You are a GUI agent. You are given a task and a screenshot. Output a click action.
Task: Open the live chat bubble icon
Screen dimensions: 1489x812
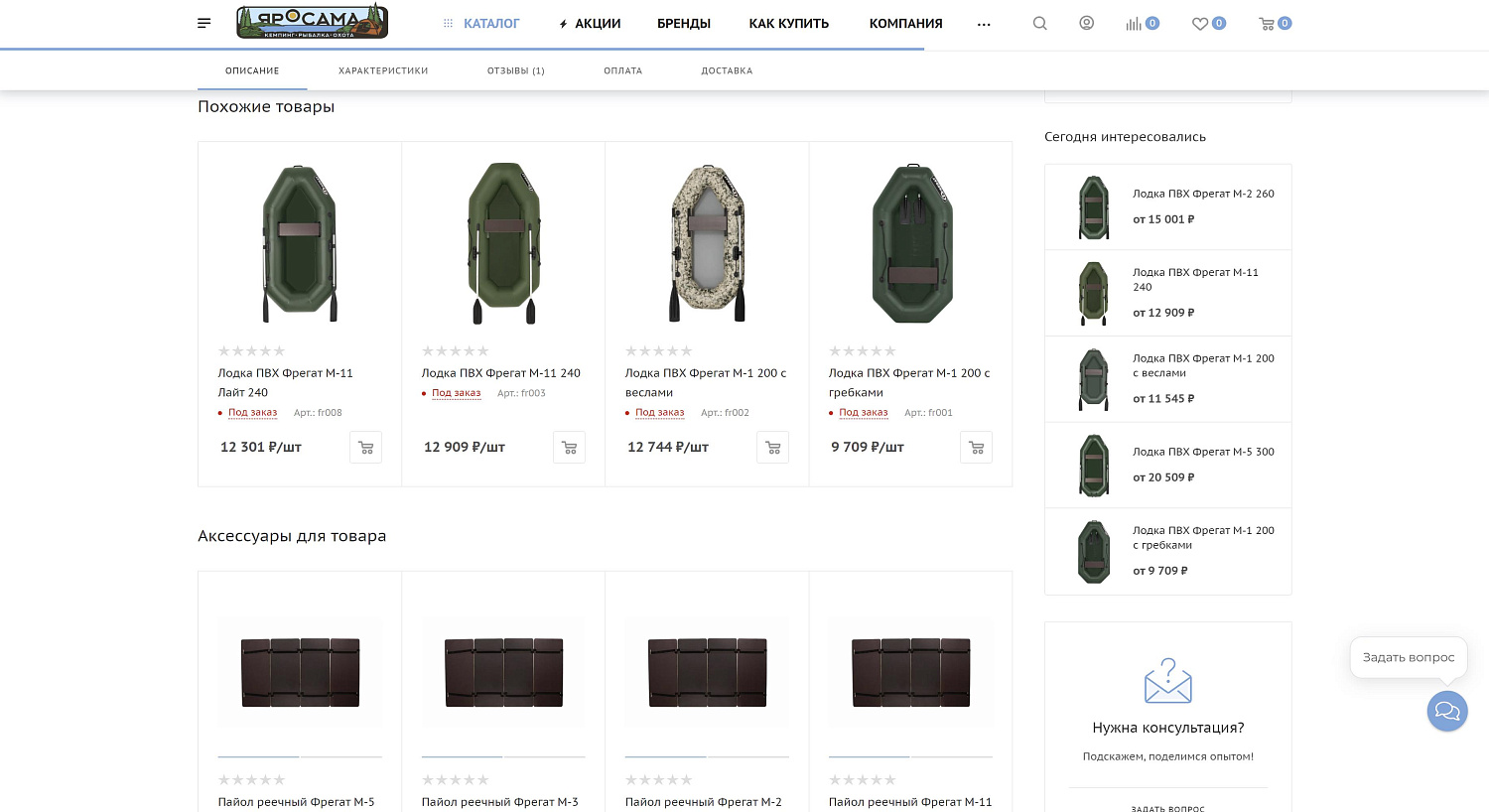[1446, 711]
